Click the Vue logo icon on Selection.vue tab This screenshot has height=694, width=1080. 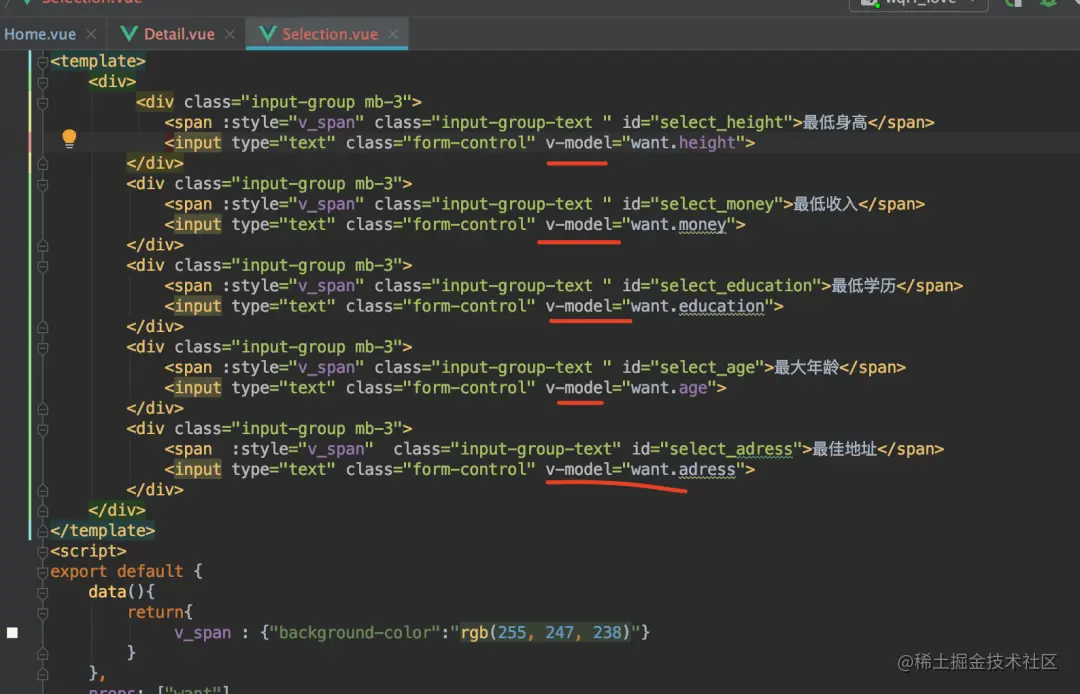point(267,34)
